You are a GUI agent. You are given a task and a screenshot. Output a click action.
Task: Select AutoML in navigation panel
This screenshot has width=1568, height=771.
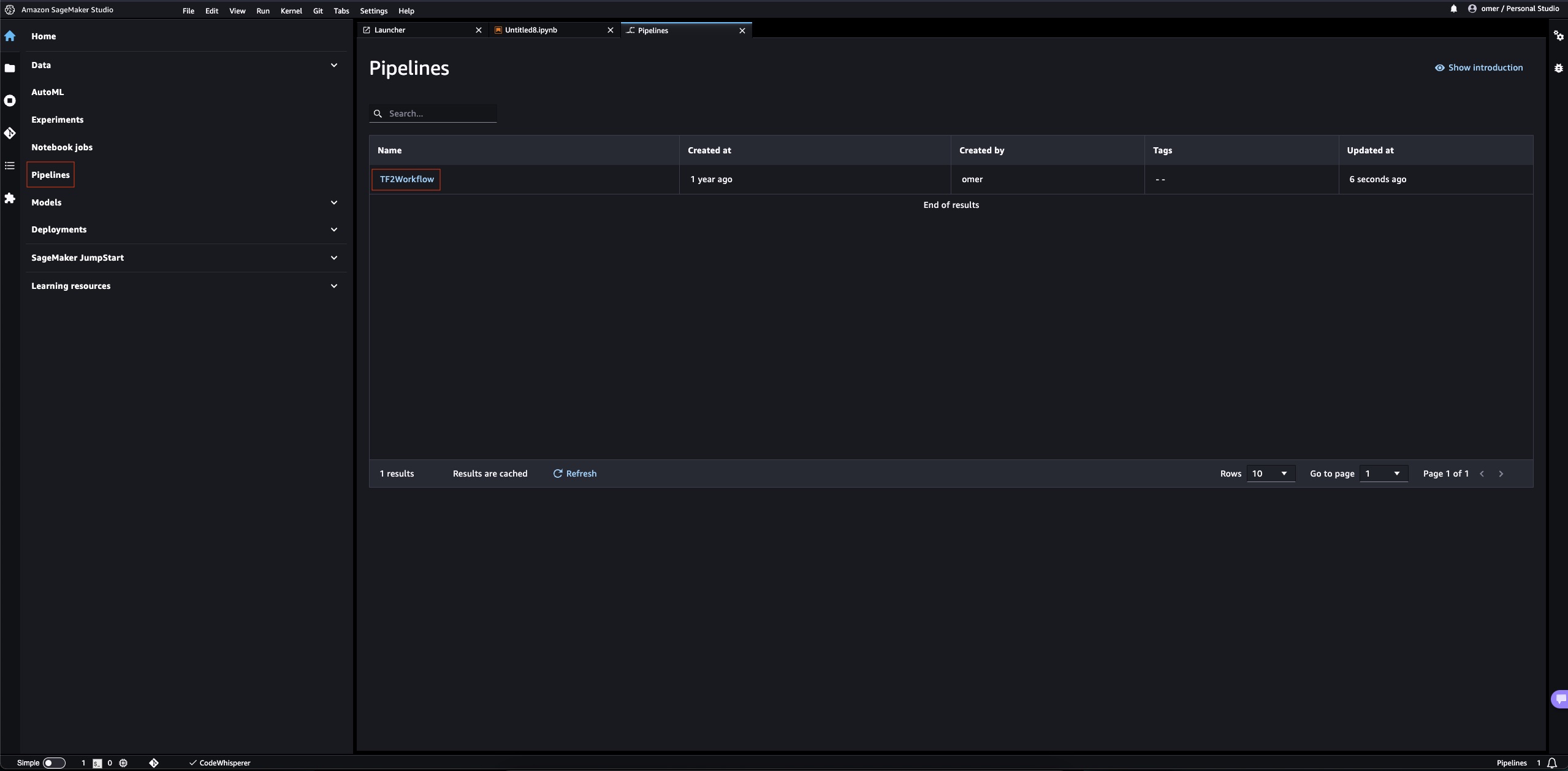coord(47,92)
